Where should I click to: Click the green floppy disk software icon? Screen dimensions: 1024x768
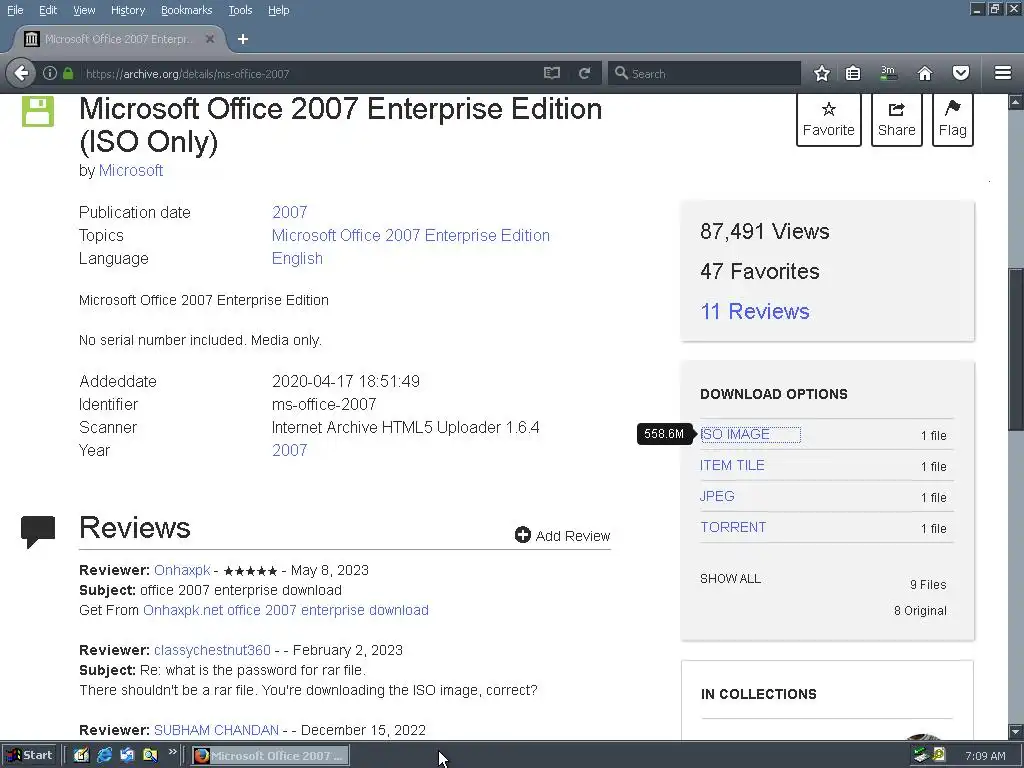coord(38,111)
